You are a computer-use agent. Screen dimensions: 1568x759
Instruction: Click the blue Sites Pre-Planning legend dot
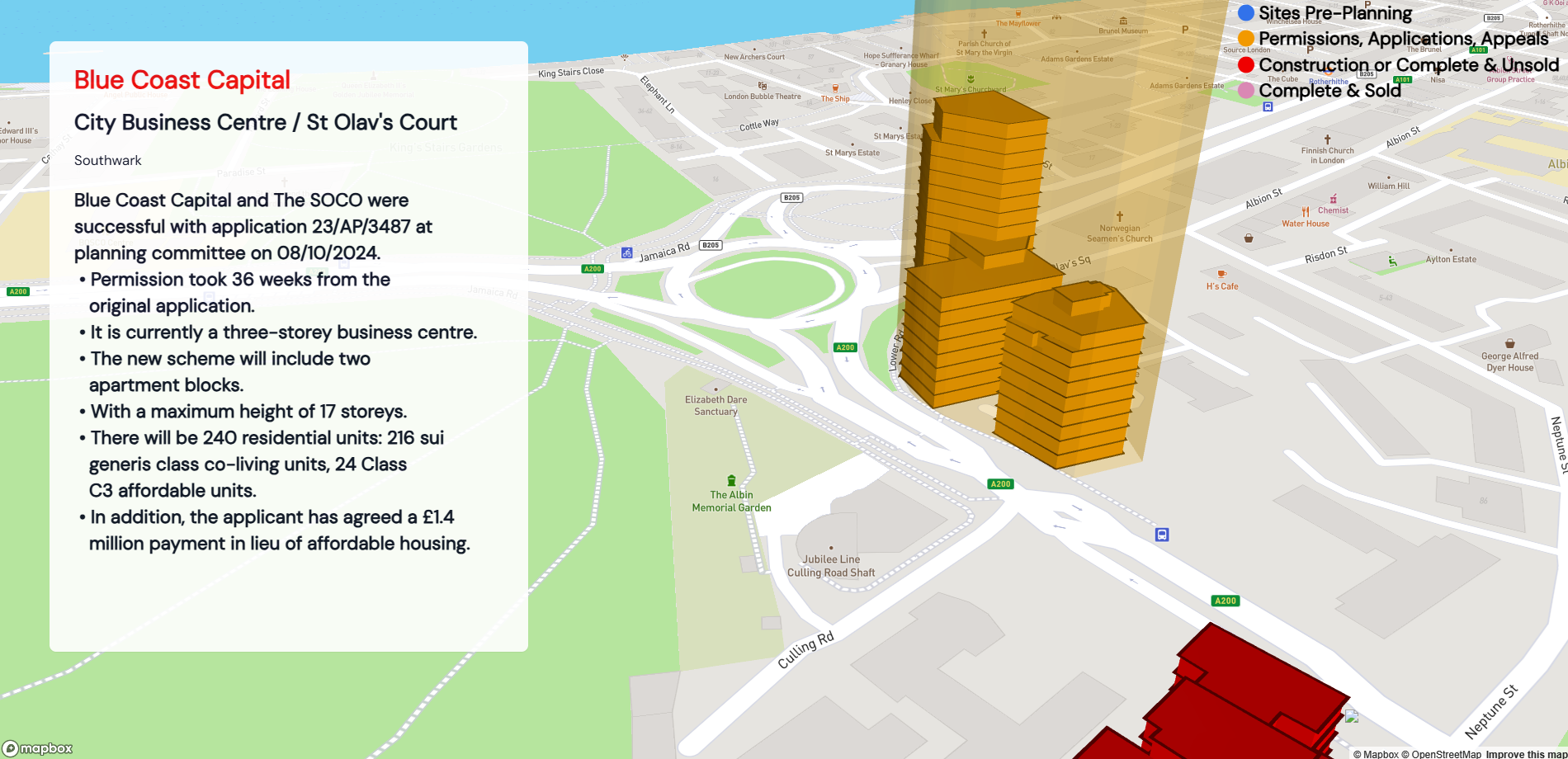[x=1246, y=12]
